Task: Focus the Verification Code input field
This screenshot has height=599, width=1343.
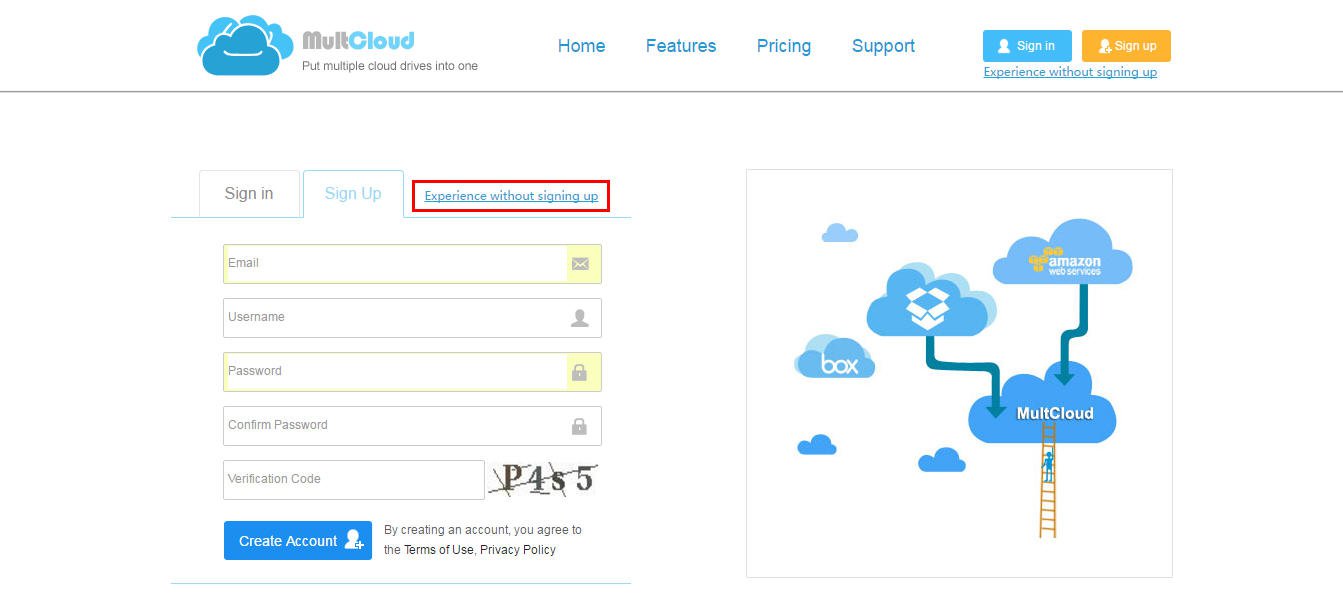Action: tap(354, 480)
